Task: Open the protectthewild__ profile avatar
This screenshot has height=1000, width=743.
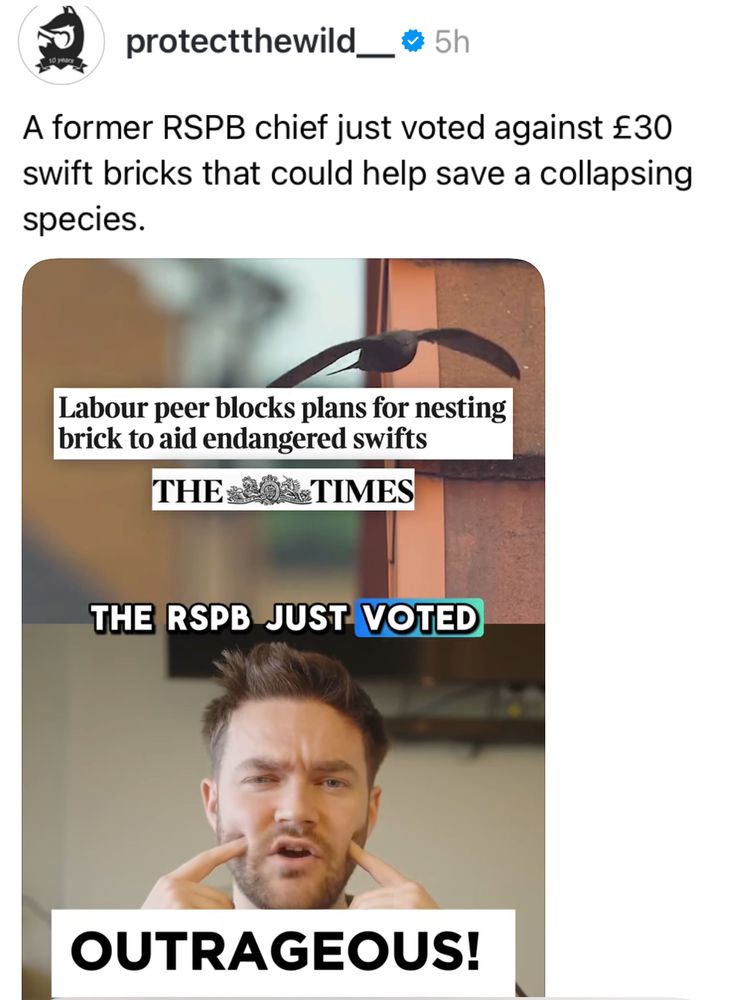Action: [62, 43]
